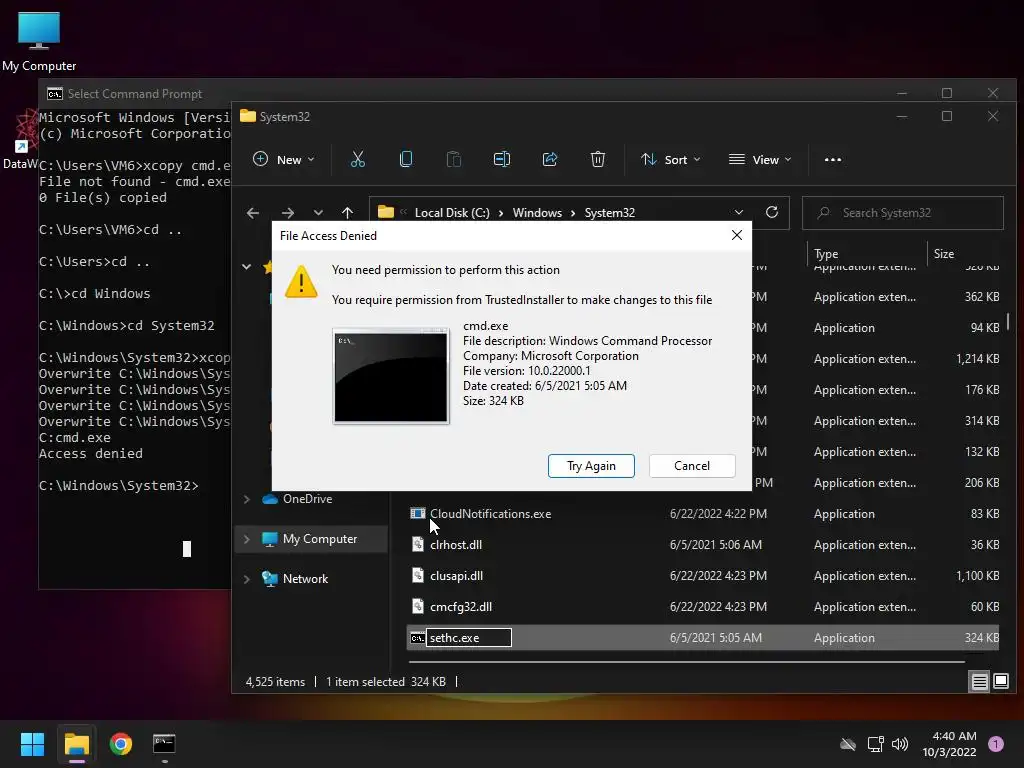
Task: Click the Windows breadcrumb segment
Action: point(537,213)
